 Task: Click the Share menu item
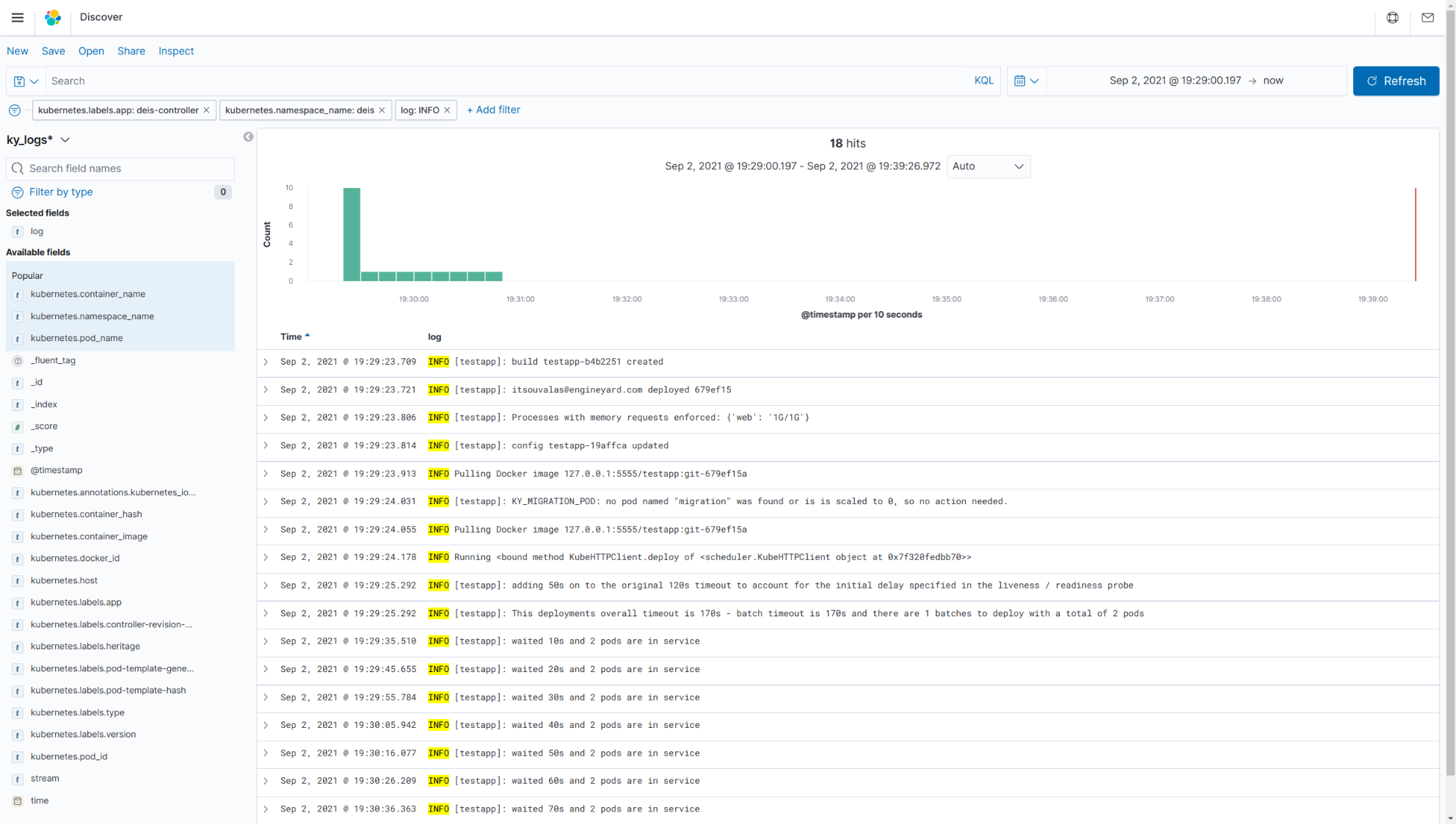click(131, 51)
